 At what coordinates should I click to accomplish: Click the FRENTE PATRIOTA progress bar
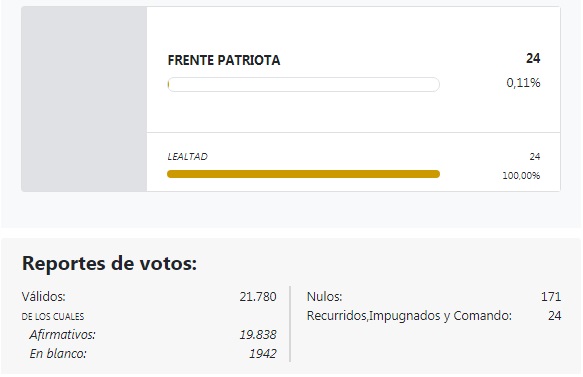click(303, 84)
